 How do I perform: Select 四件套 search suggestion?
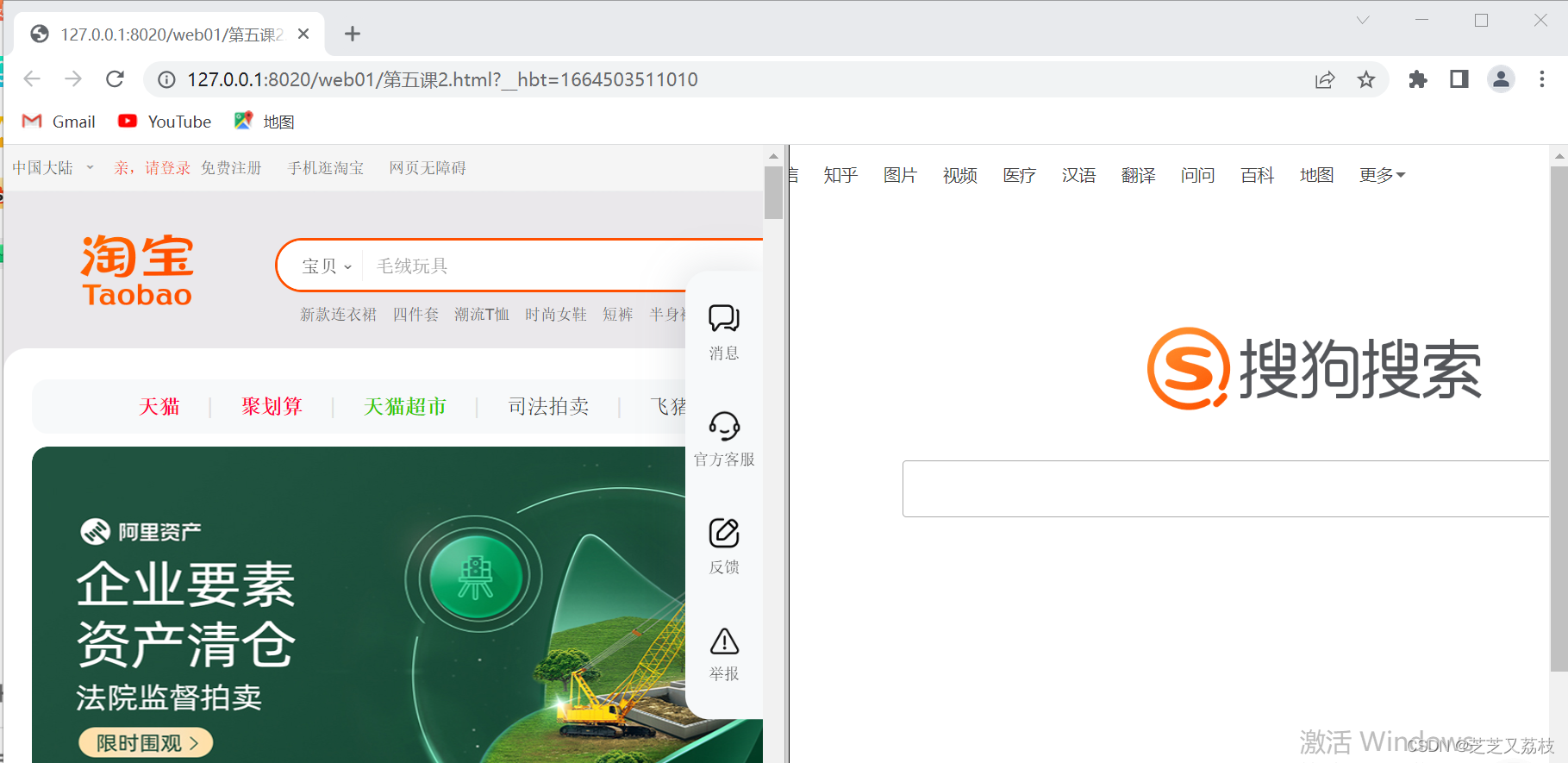pyautogui.click(x=415, y=315)
